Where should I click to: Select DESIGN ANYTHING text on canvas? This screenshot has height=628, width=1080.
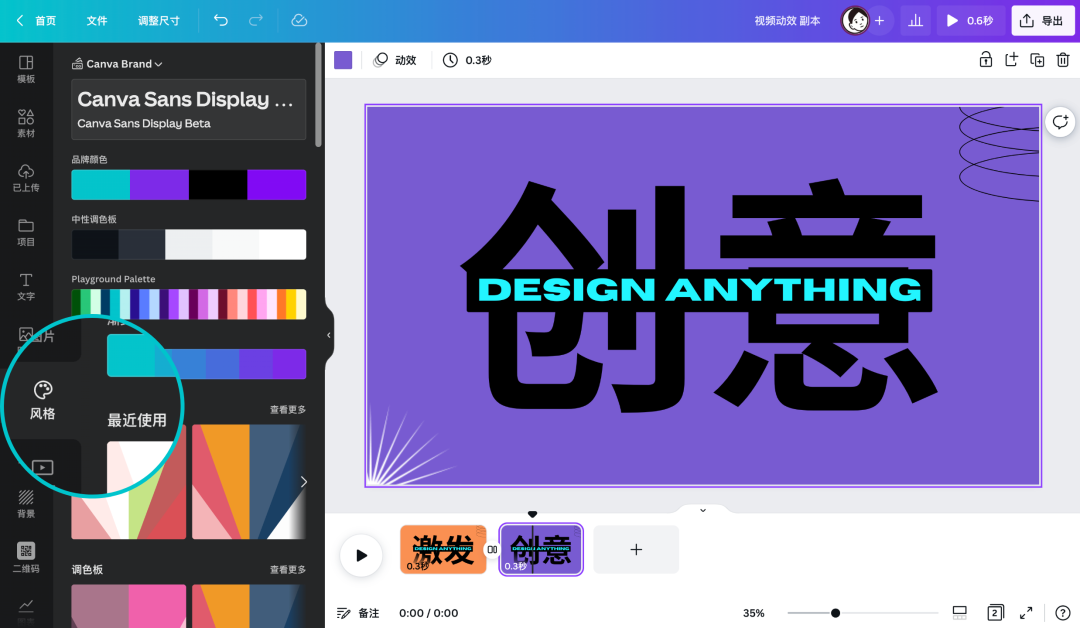tap(699, 289)
